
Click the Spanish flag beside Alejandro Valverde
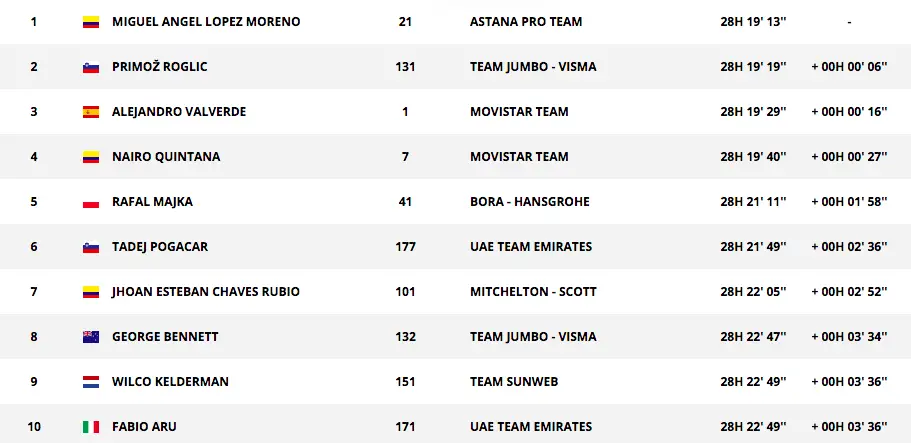(91, 112)
